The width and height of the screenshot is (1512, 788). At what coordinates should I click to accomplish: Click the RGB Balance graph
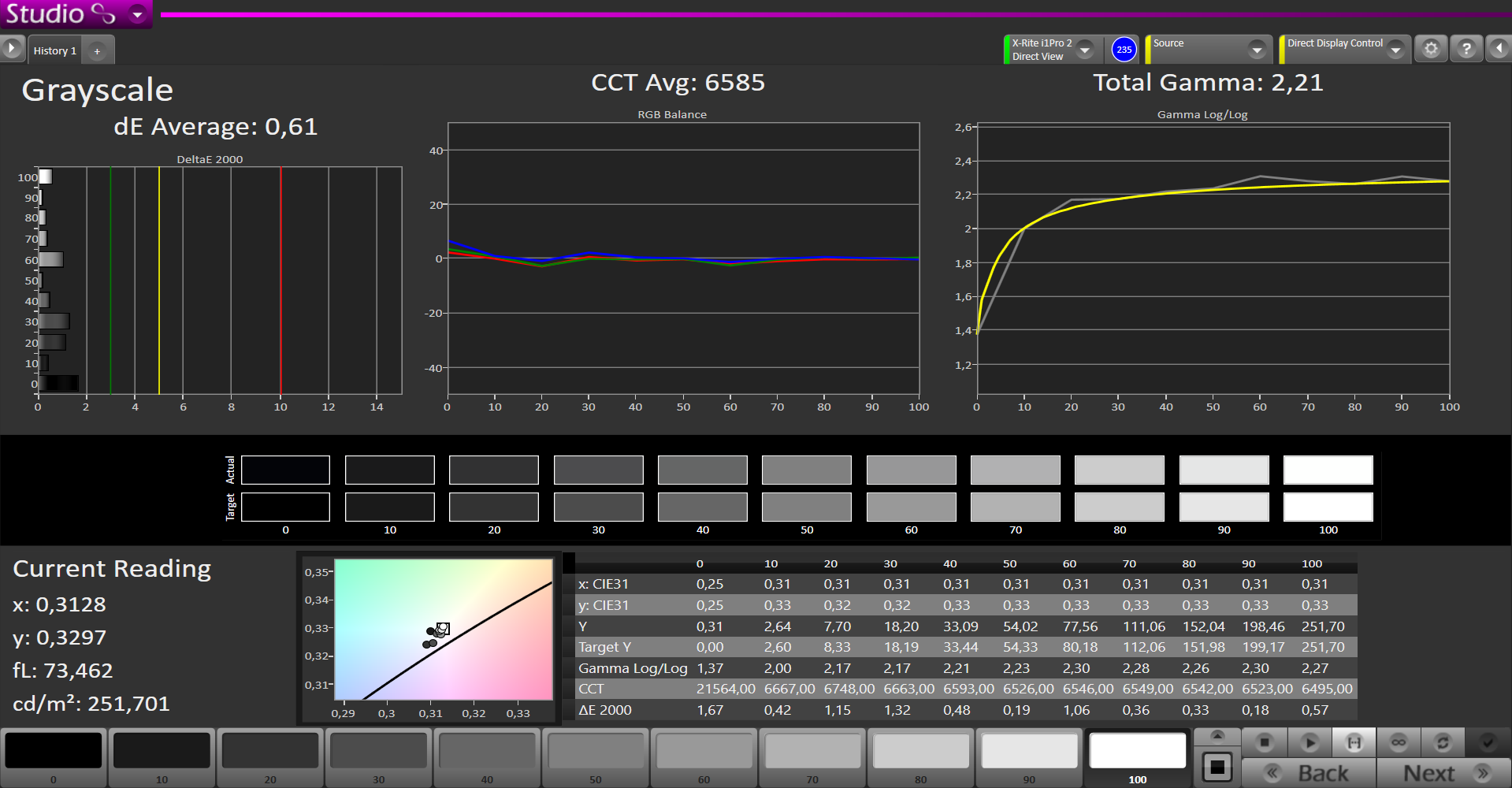683,258
